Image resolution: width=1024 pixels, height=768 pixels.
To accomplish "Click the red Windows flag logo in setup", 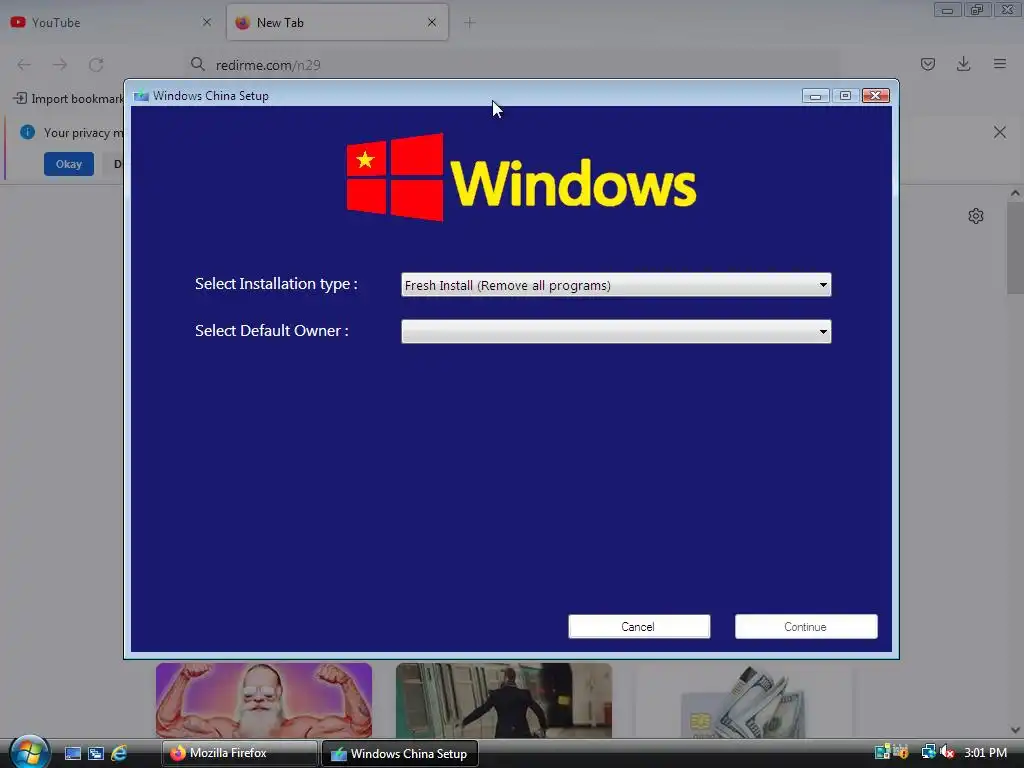I will (395, 178).
